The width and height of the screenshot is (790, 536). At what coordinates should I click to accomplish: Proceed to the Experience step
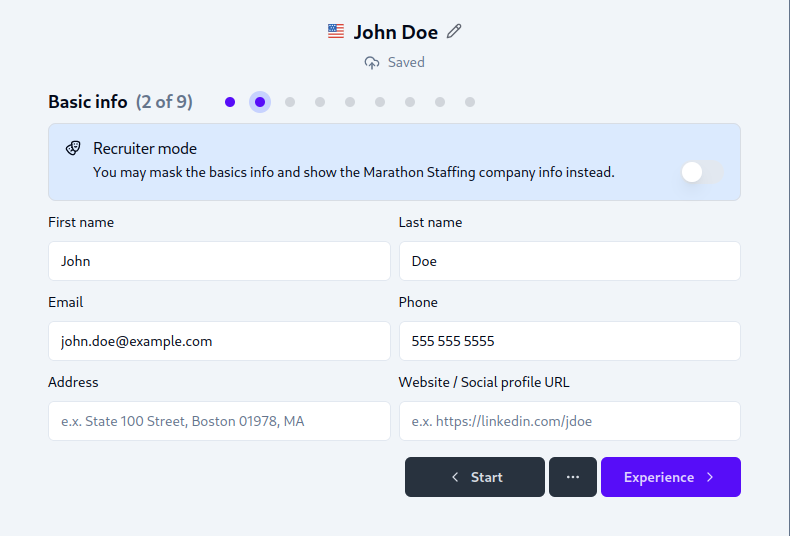coord(670,477)
